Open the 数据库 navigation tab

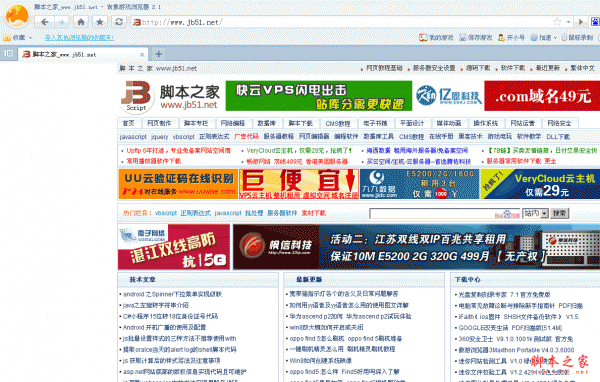click(x=267, y=123)
